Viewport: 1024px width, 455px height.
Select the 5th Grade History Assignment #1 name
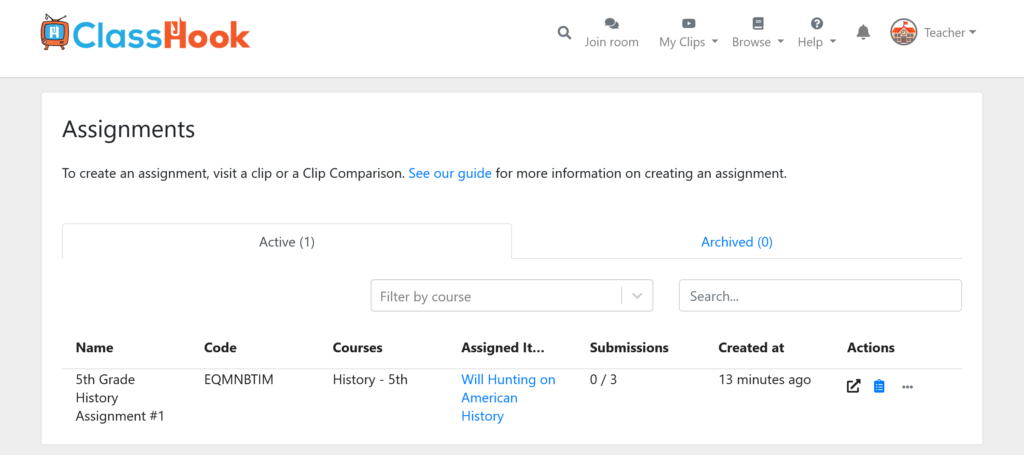click(120, 398)
